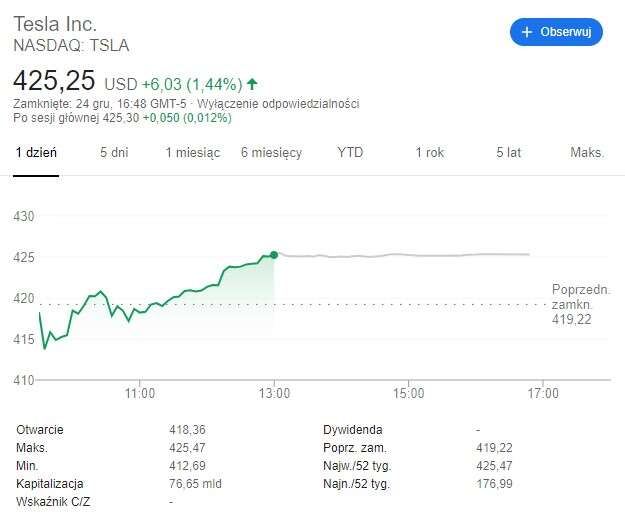
Task: Click the plus icon on Obserwuj button
Action: [527, 32]
